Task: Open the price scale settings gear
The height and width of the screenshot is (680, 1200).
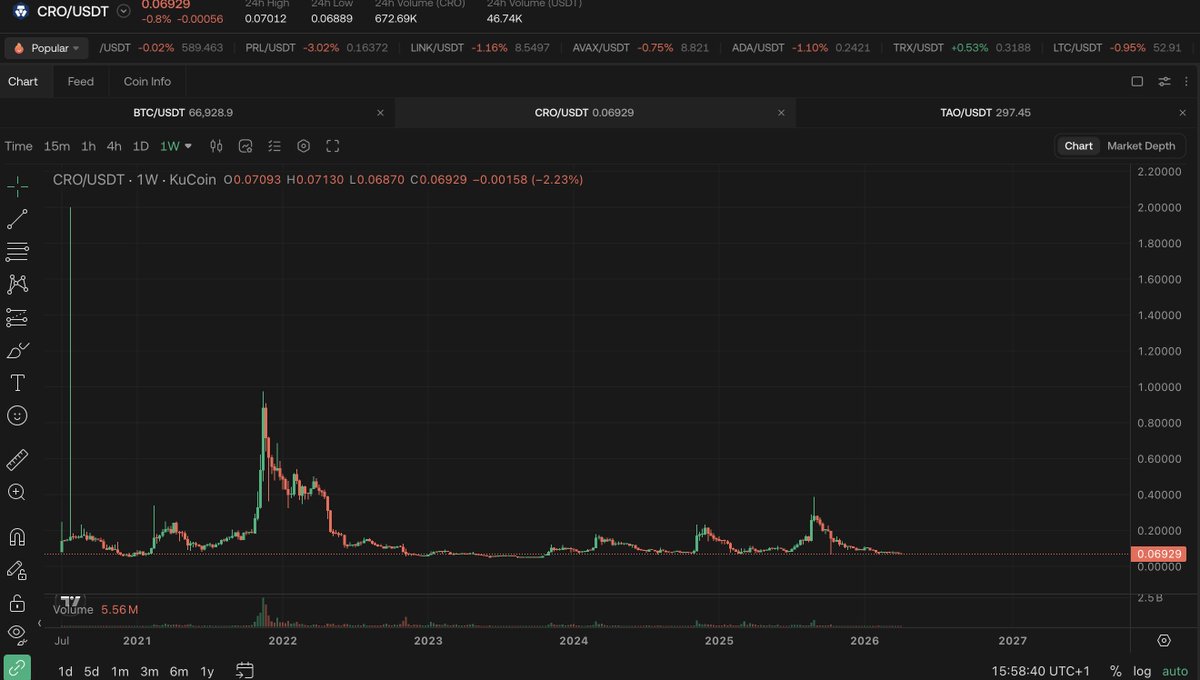Action: pos(1164,640)
